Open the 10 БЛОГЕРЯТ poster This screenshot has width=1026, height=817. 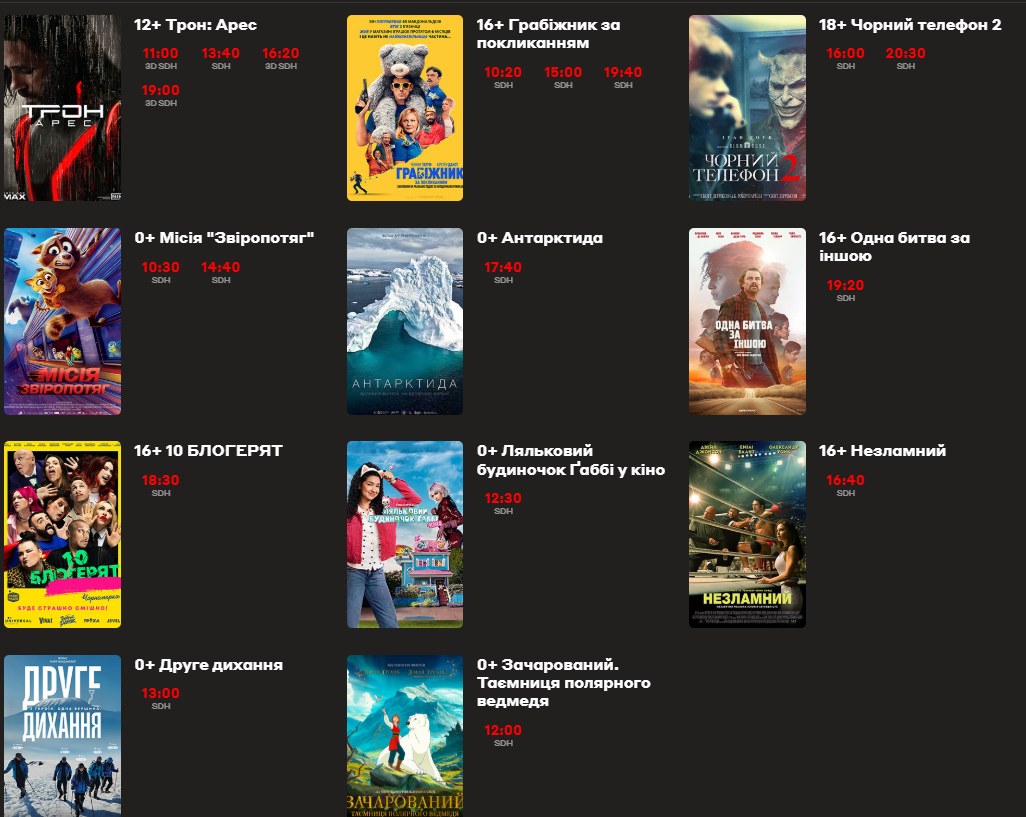point(62,534)
